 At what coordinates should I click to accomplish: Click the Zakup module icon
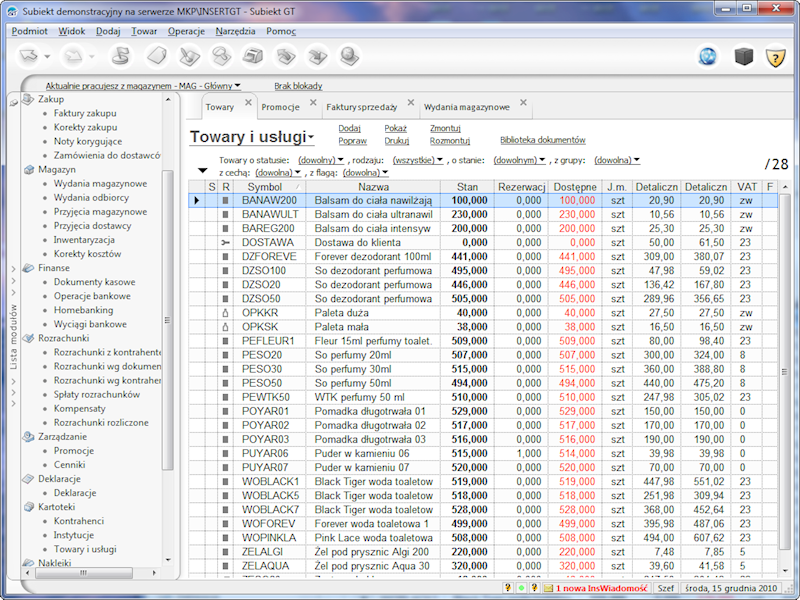click(29, 99)
